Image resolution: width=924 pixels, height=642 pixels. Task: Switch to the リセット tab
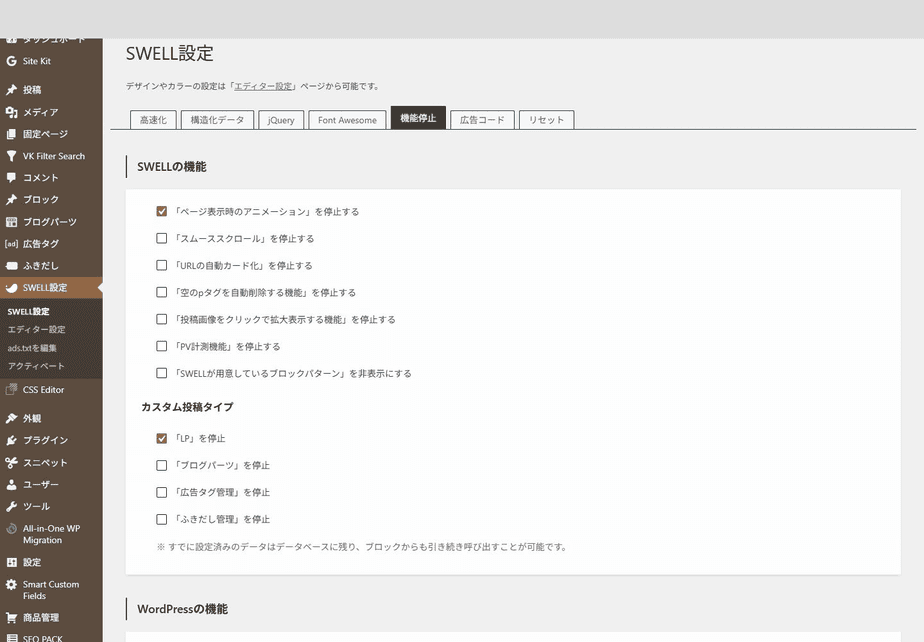pyautogui.click(x=546, y=120)
